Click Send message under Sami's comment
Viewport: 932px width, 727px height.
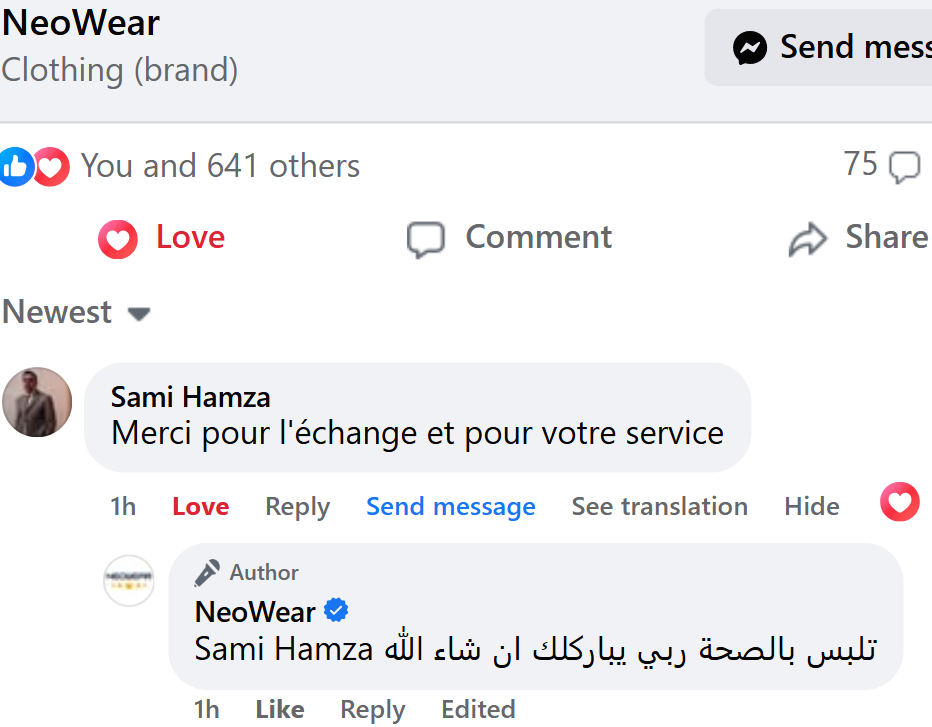(450, 507)
